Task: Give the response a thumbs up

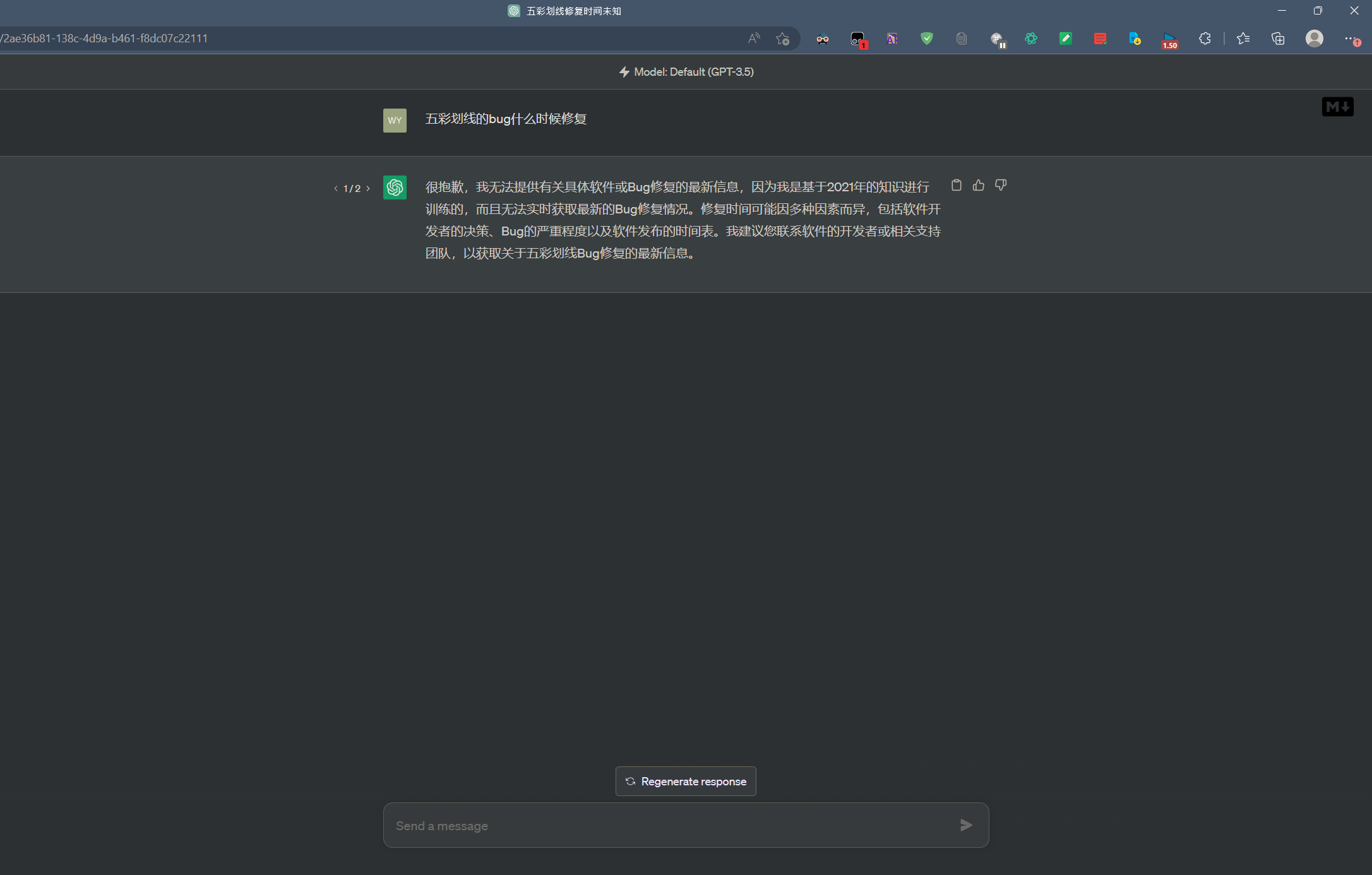Action: 979,185
